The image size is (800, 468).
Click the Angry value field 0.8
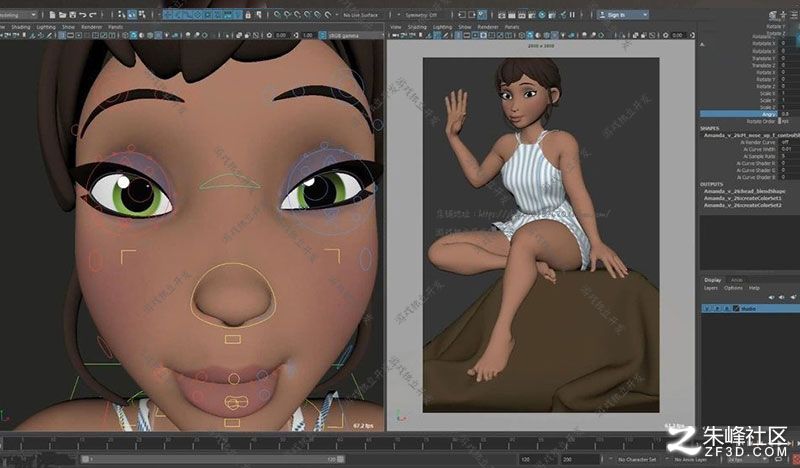[x=790, y=114]
